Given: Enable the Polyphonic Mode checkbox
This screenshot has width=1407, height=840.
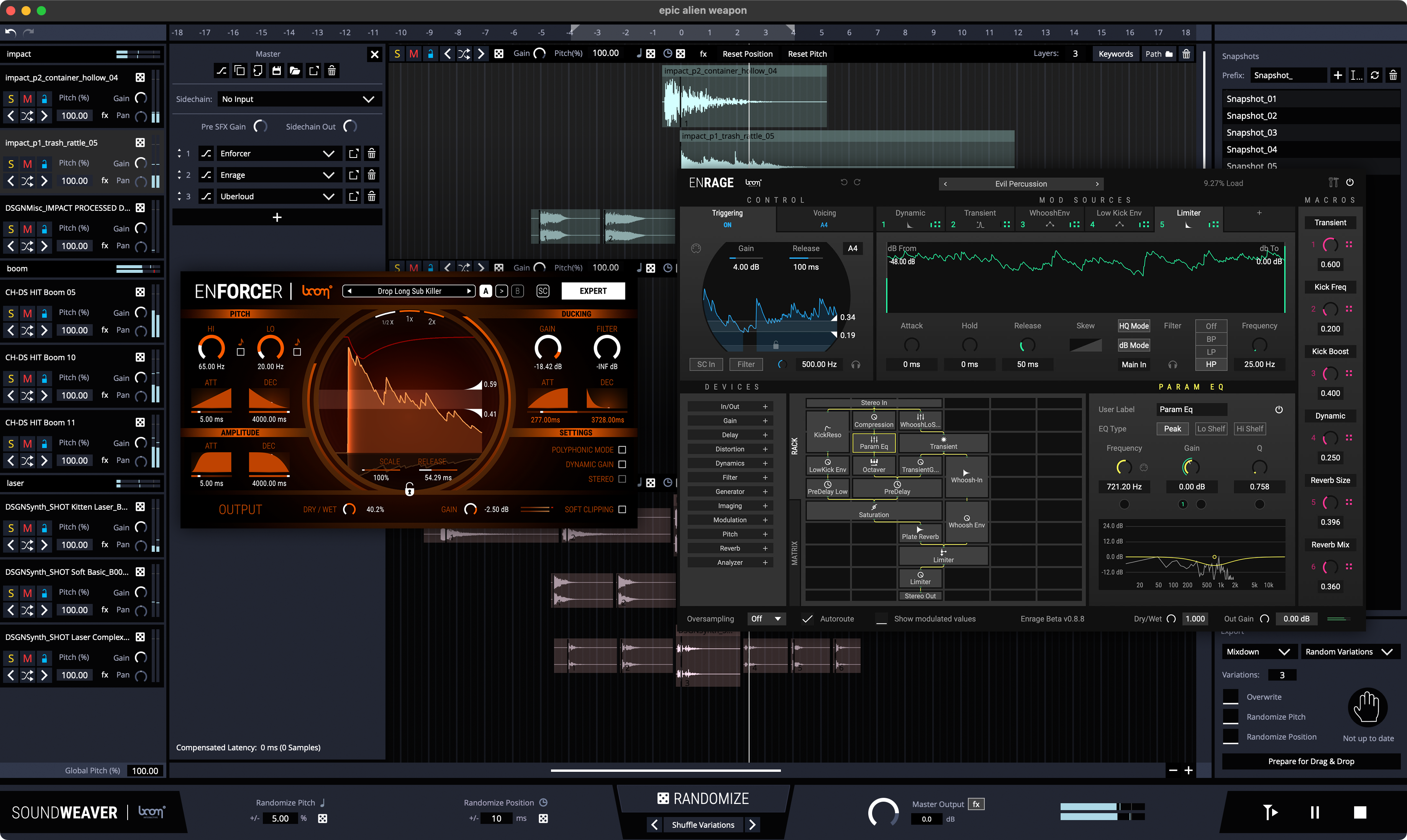Looking at the screenshot, I should tap(622, 450).
